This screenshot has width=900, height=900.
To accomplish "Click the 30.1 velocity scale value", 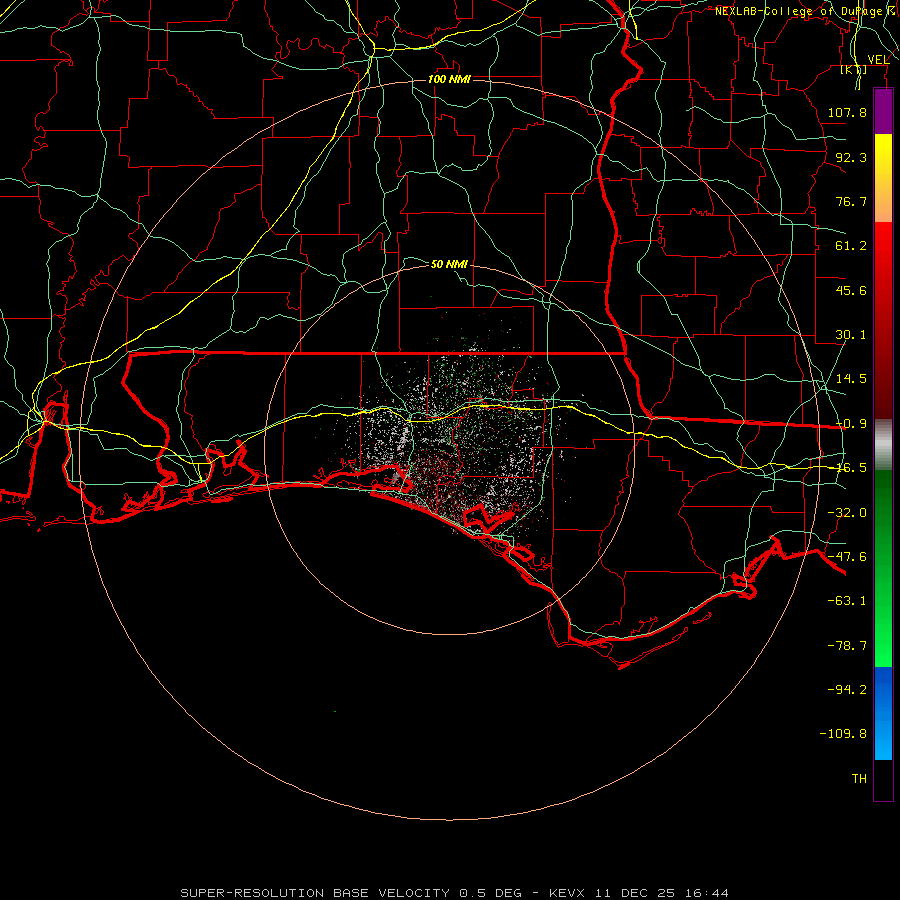I will coord(851,335).
